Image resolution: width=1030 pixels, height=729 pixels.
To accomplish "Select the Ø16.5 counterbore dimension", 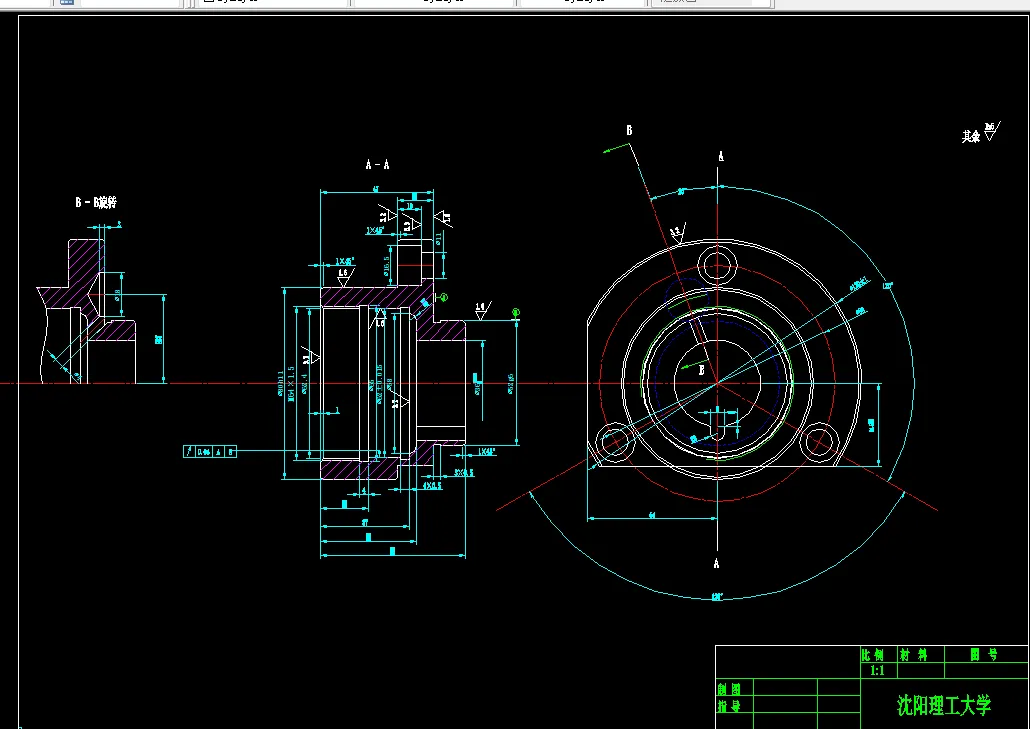I will [x=386, y=266].
